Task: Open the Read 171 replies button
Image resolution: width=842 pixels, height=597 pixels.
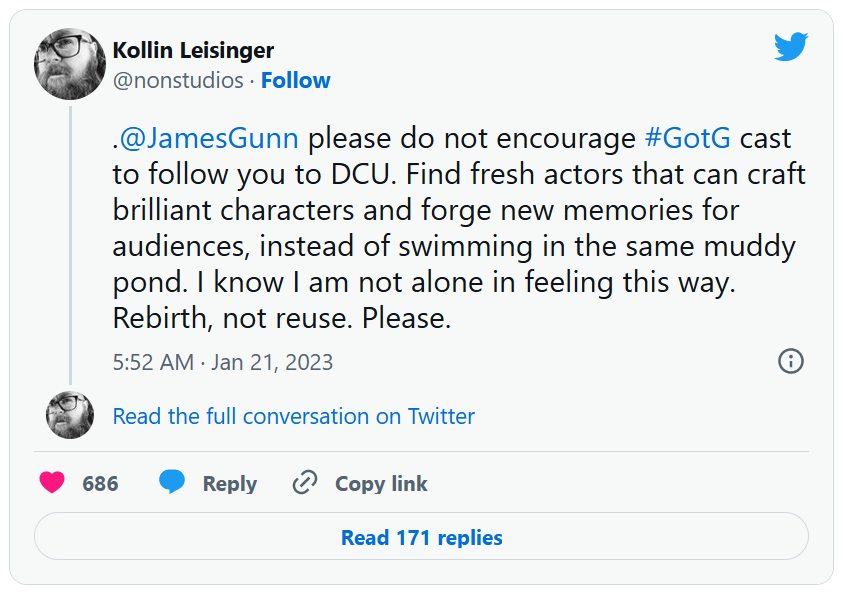Action: [x=421, y=538]
